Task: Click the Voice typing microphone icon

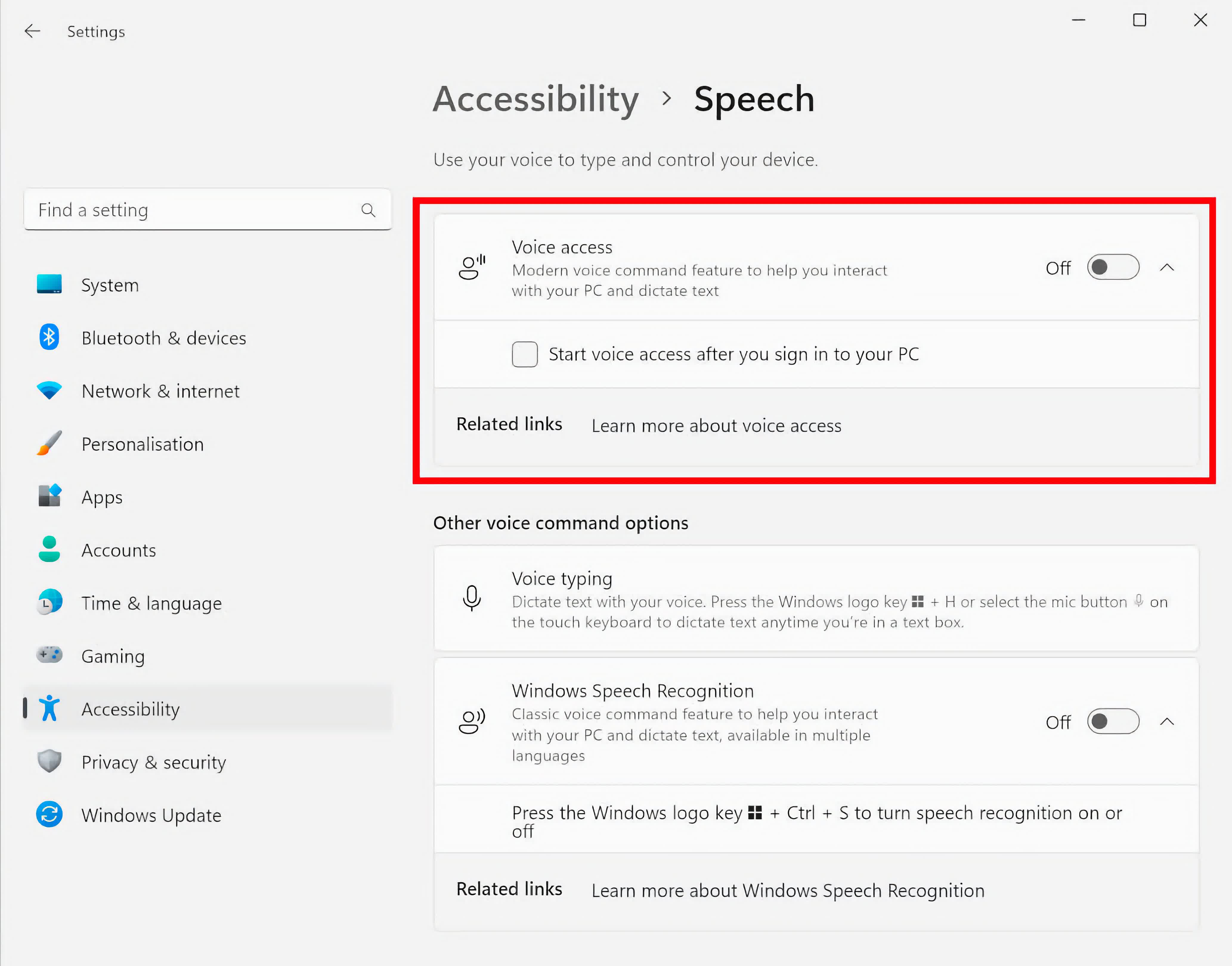Action: pos(471,598)
